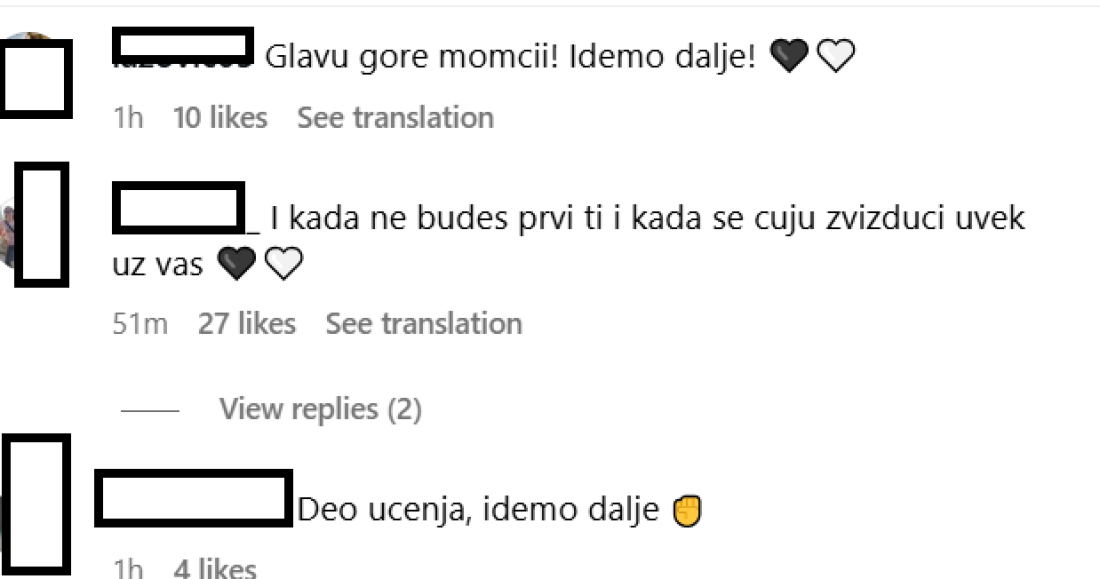Click the "51m" comment timestamp
The image size is (1100, 579).
click(140, 324)
